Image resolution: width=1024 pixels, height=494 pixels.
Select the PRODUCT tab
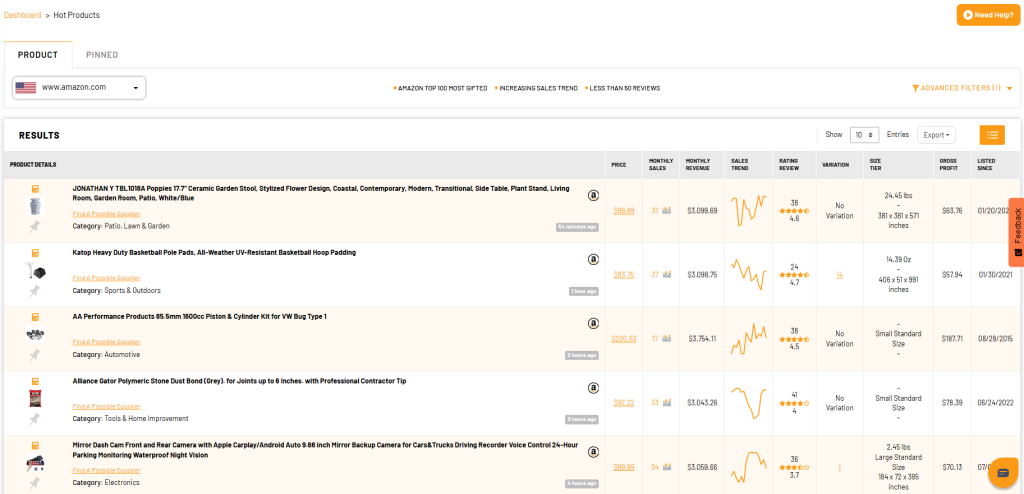38,55
